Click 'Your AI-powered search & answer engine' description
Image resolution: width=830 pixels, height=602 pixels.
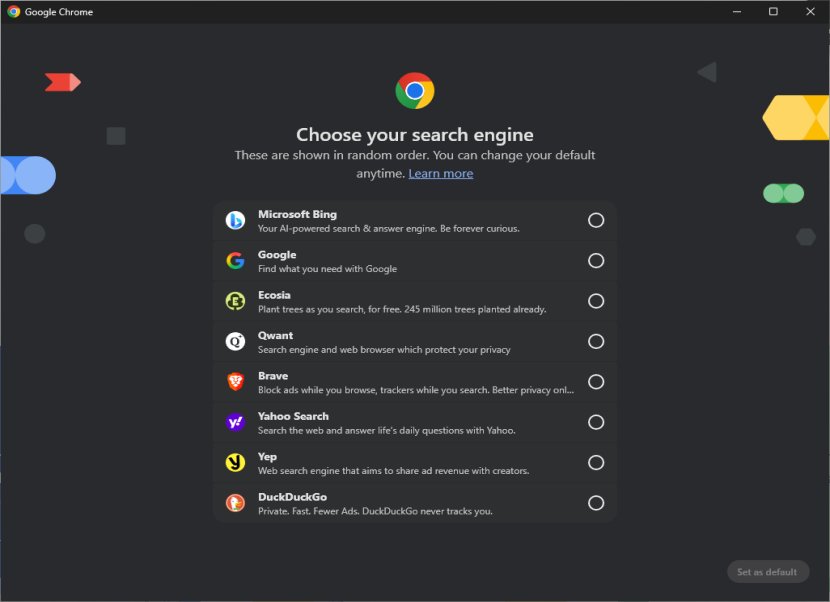click(x=389, y=229)
